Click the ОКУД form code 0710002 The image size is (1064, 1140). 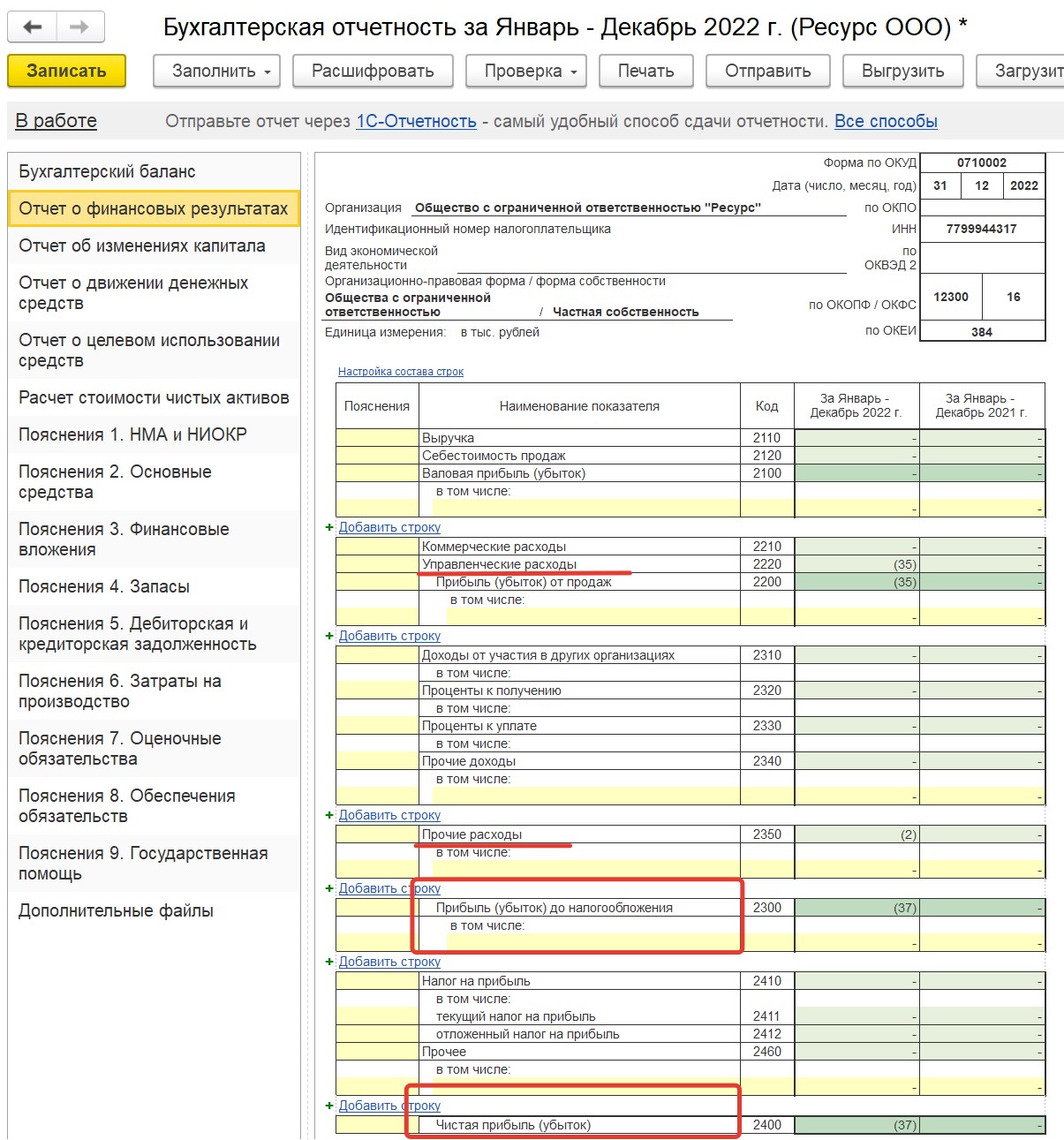(x=982, y=162)
